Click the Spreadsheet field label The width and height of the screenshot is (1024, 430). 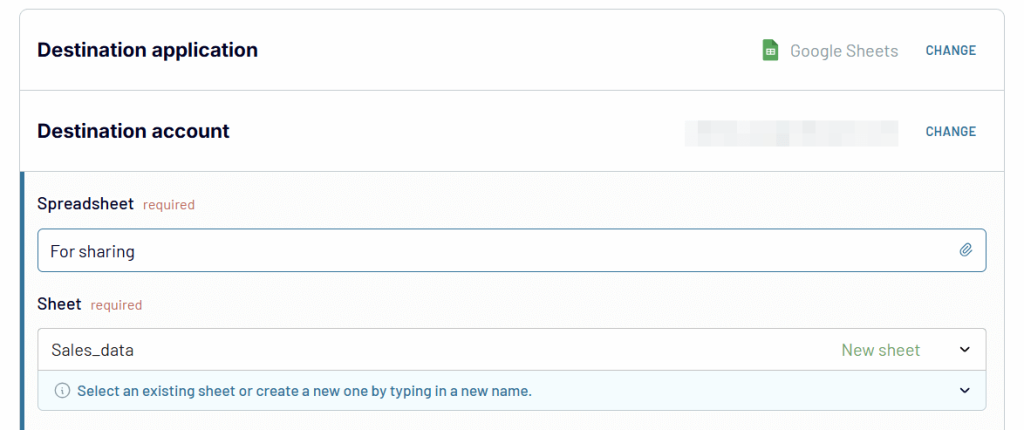pos(86,203)
